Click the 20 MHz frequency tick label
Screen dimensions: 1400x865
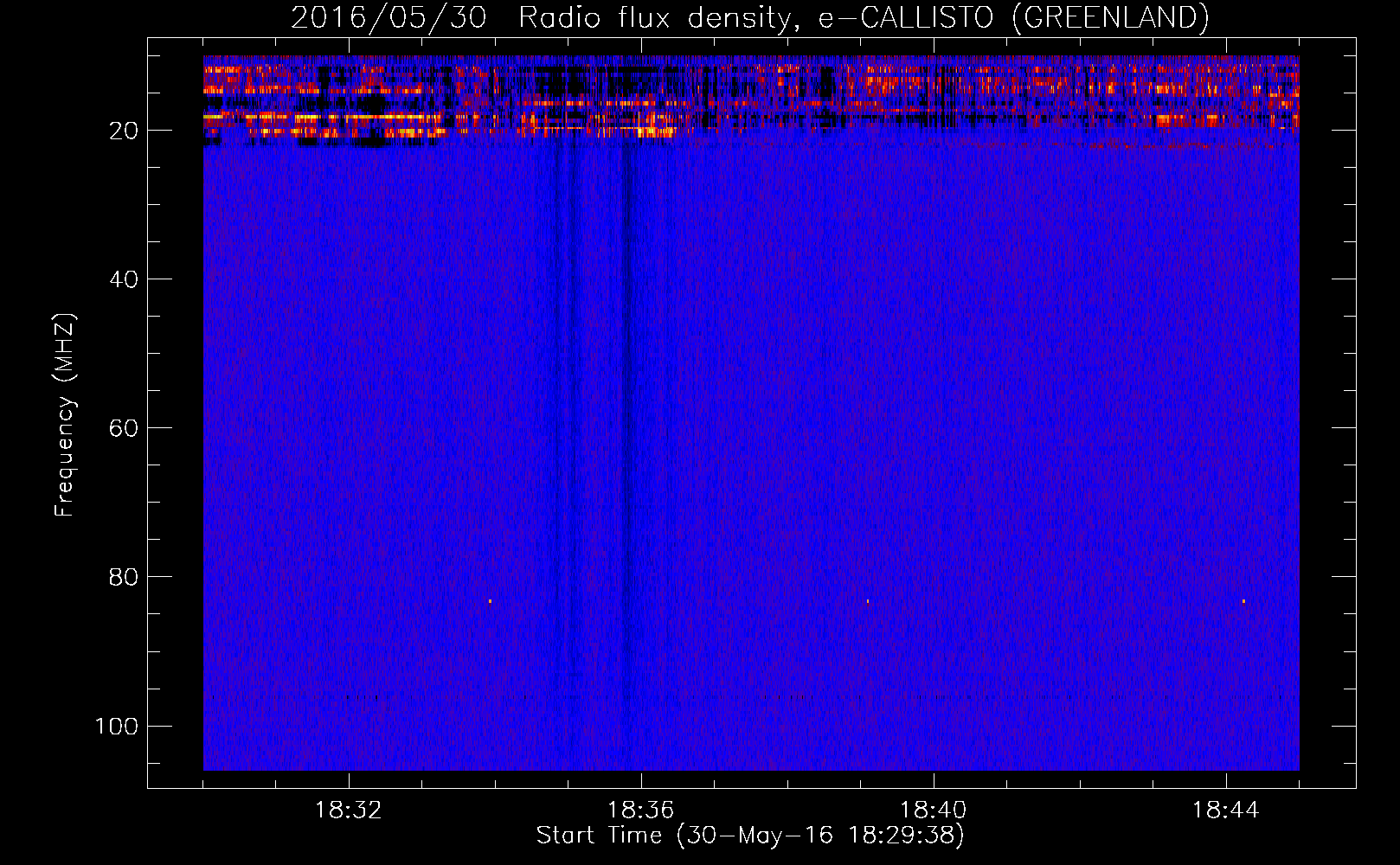(x=124, y=131)
